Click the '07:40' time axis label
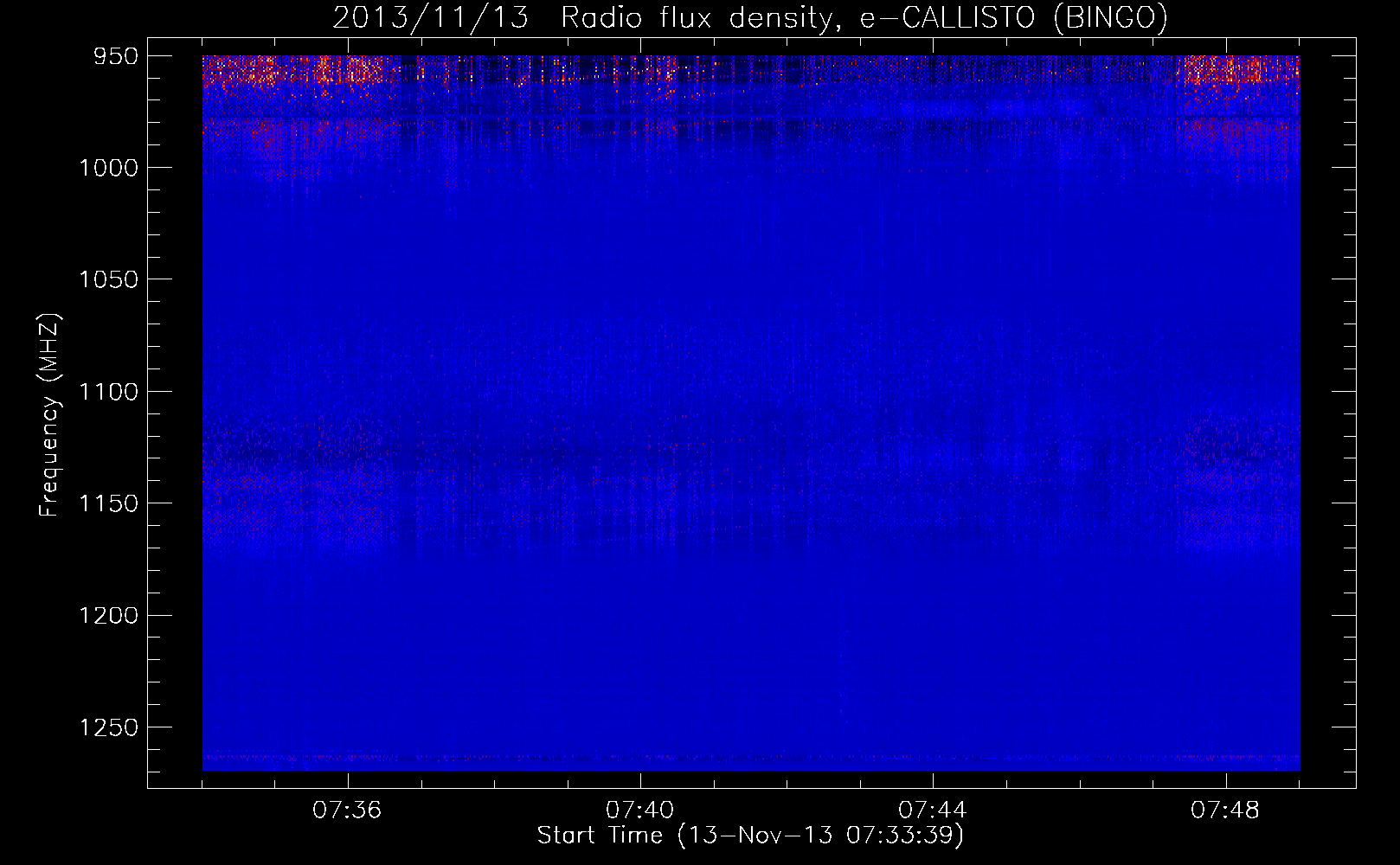Viewport: 1400px width, 865px height. coord(640,811)
